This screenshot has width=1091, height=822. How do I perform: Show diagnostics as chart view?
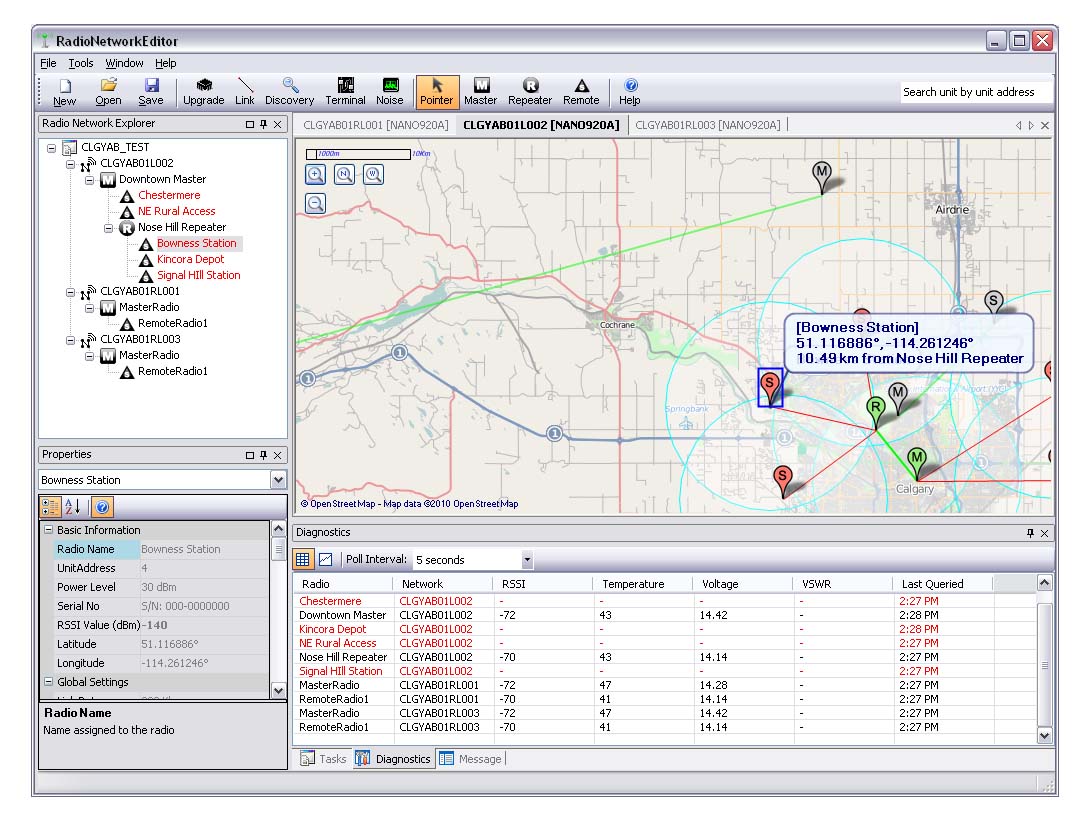coord(326,559)
